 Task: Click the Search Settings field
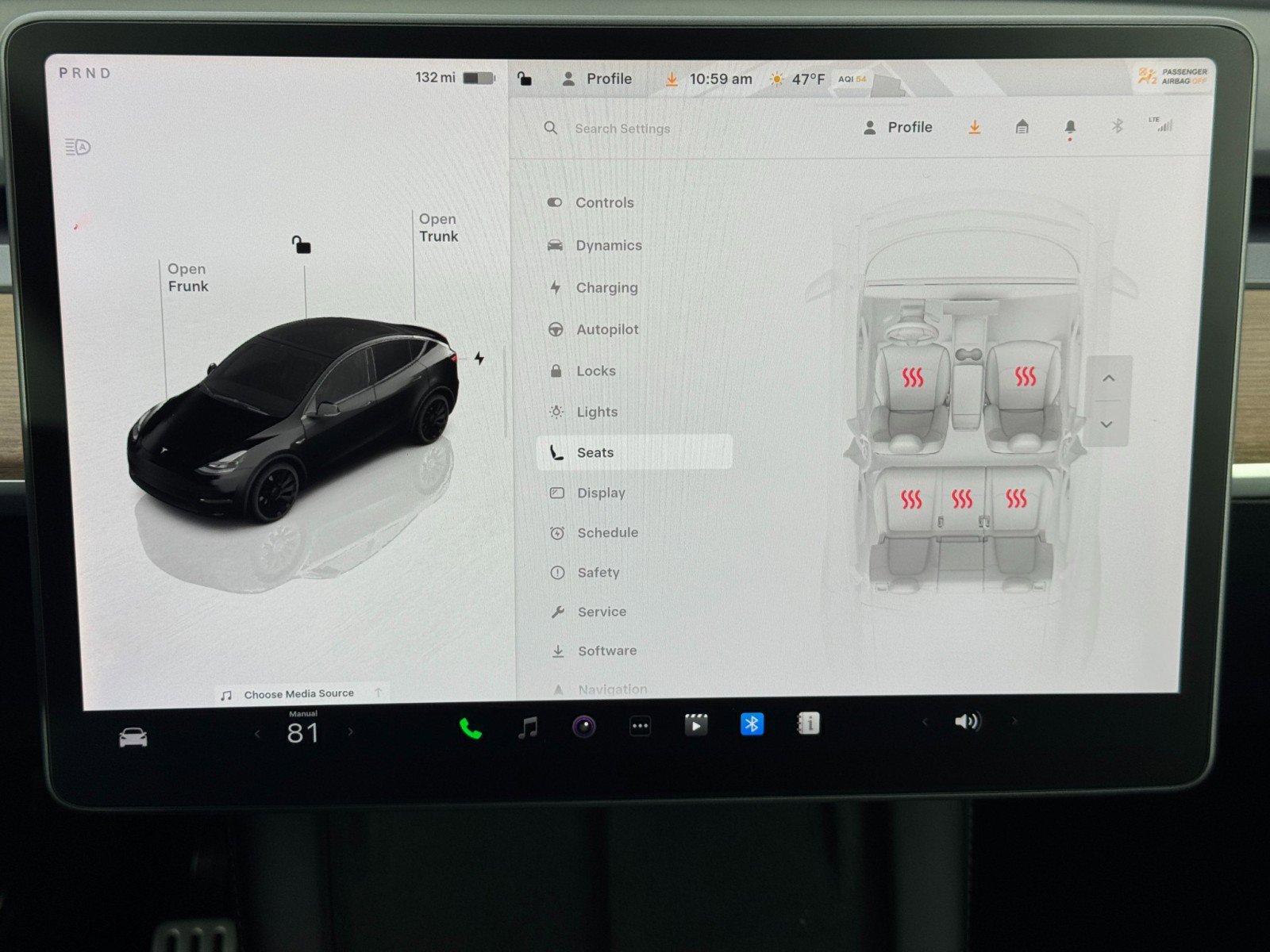[623, 128]
